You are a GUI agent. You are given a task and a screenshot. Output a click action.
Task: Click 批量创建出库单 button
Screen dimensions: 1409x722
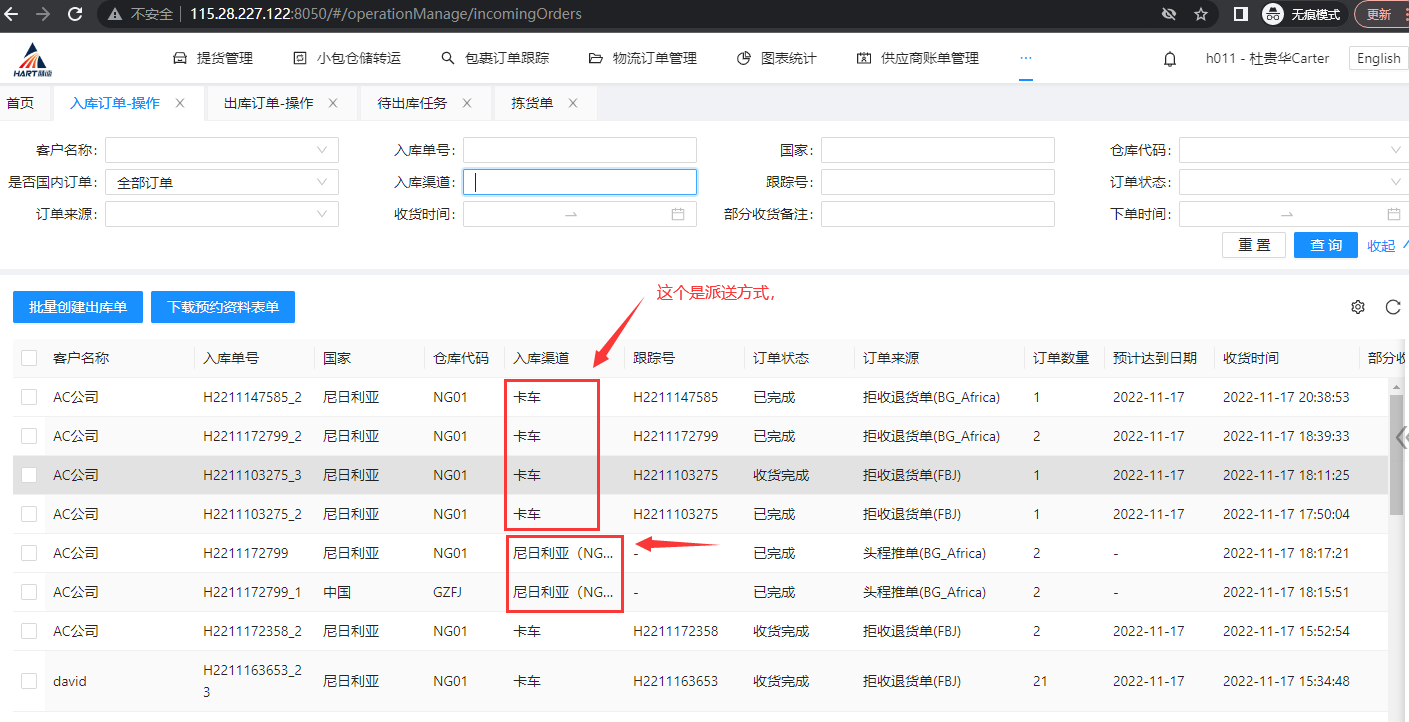78,307
